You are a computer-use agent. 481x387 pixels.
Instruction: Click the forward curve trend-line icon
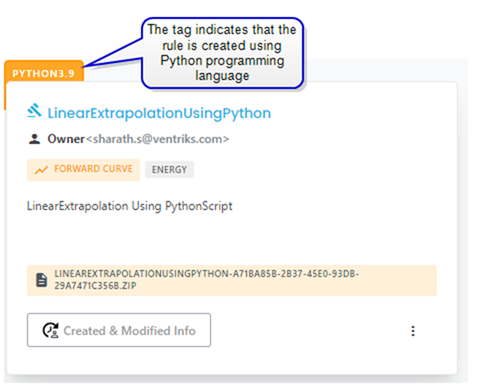(x=41, y=170)
